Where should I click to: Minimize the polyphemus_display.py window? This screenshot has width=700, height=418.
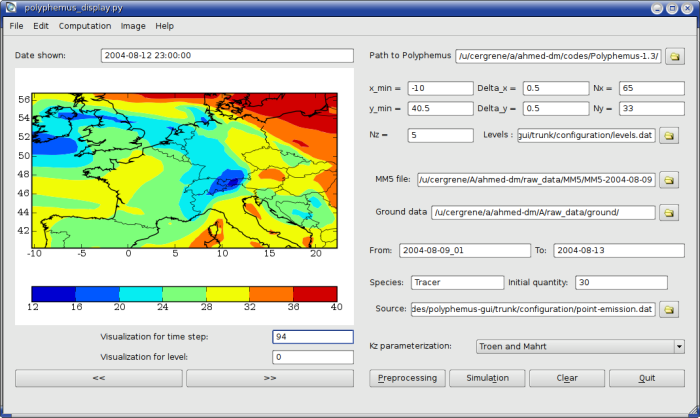[x=657, y=8]
